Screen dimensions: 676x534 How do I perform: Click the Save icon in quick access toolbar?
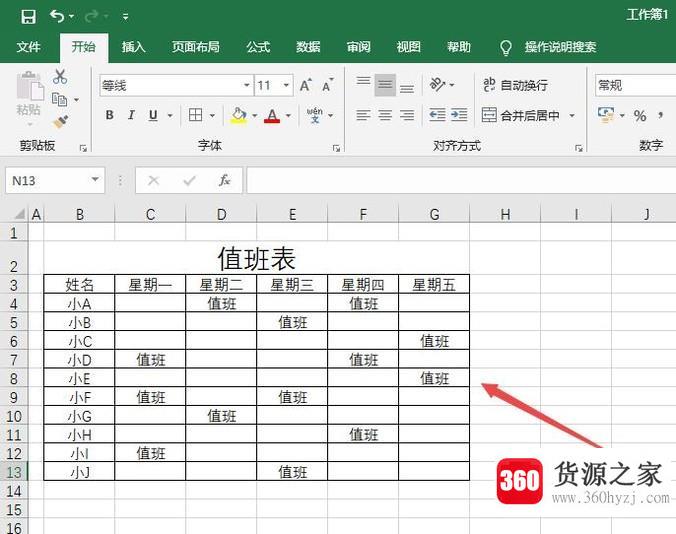28,16
